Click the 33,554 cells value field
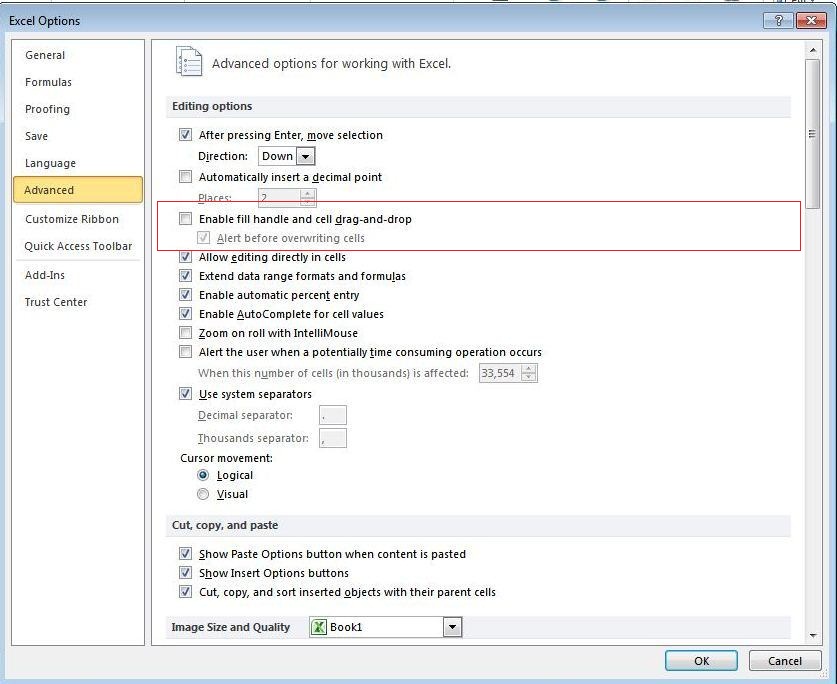The height and width of the screenshot is (684, 837). (x=500, y=373)
